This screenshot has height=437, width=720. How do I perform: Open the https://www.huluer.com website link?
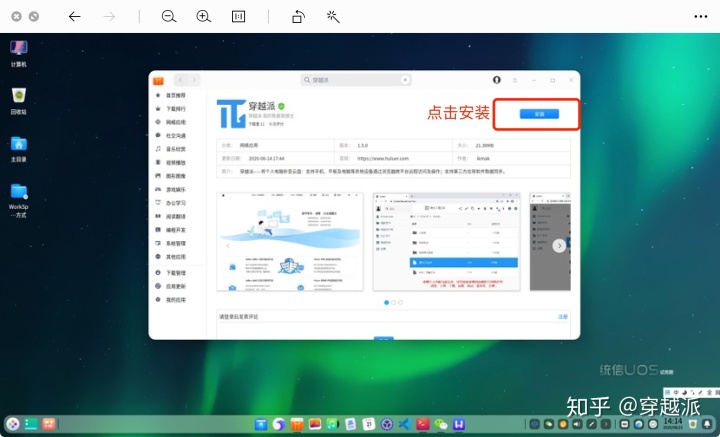coord(382,158)
